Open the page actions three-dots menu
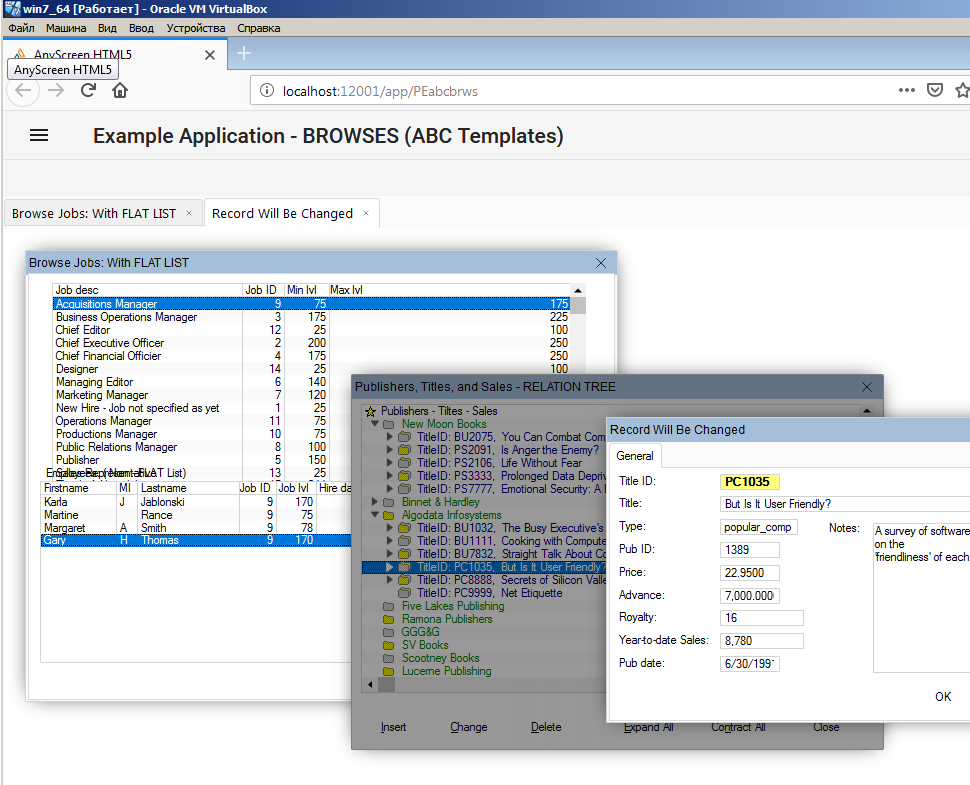The image size is (970, 785). click(x=906, y=90)
